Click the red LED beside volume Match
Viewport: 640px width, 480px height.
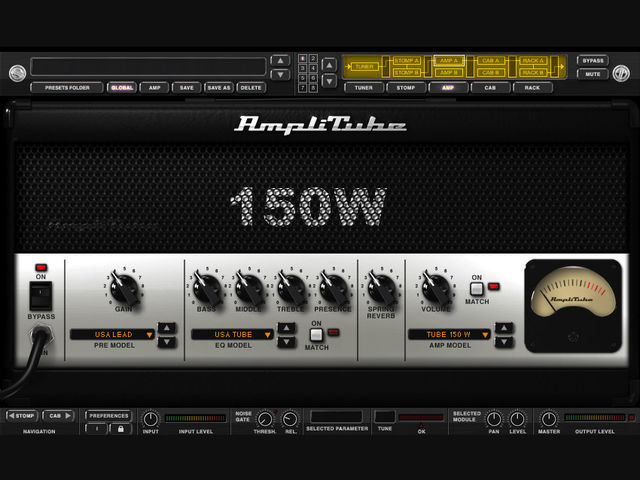pos(493,286)
